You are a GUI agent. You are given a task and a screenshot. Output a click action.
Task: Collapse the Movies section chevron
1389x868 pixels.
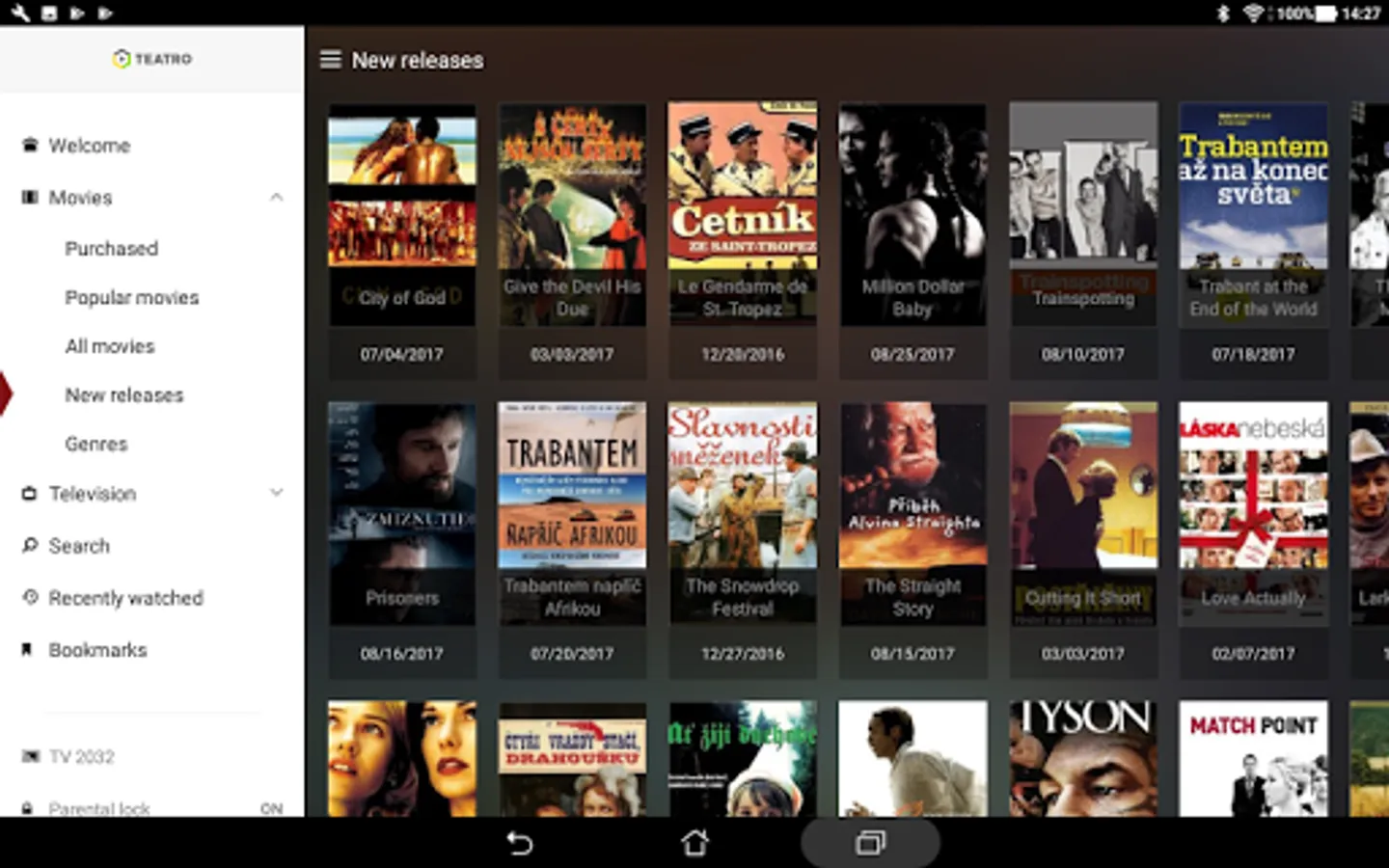point(277,198)
